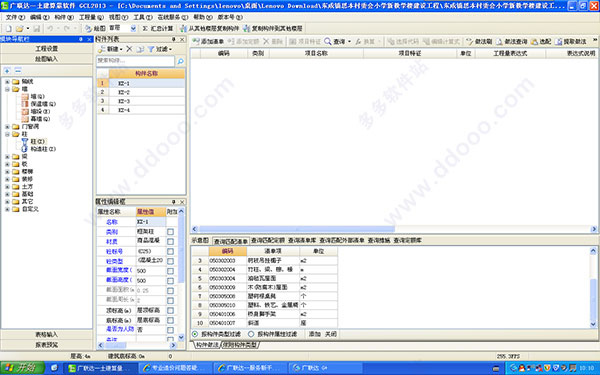Click 从其他楼层复制构件 toolbar item
This screenshot has width=600, height=375.
point(209,29)
